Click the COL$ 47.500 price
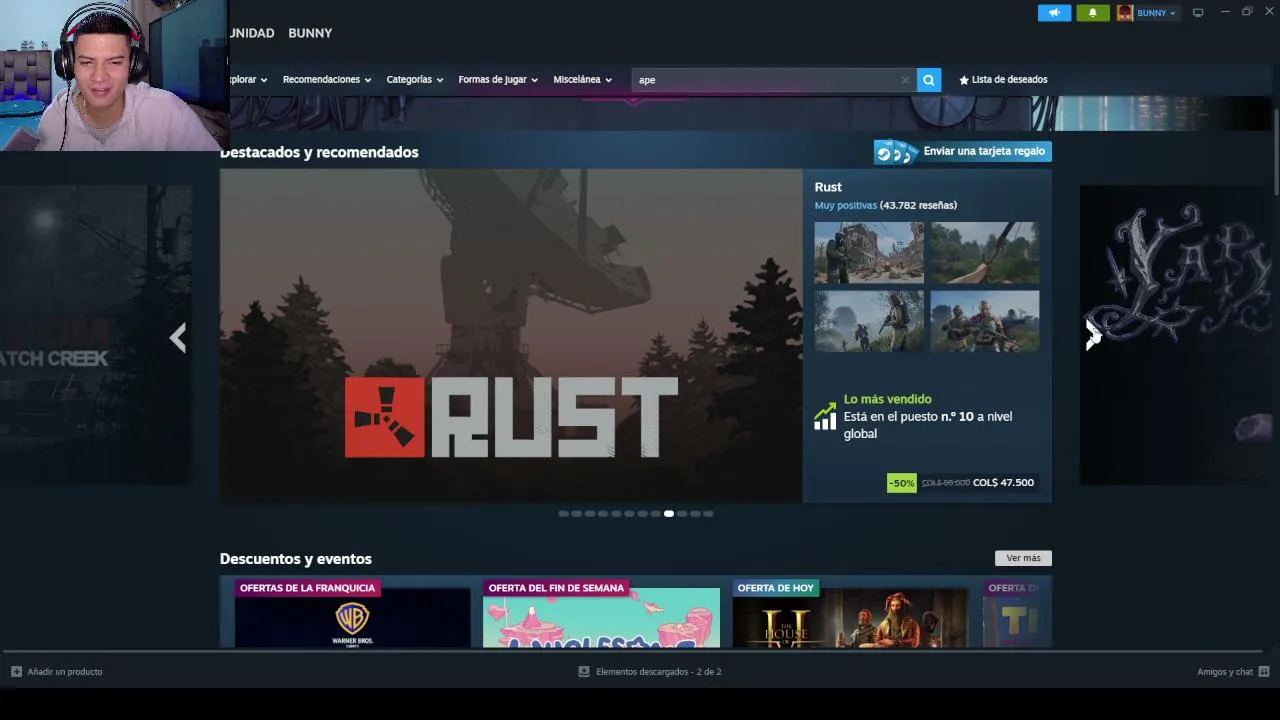This screenshot has width=1280, height=720. [1004, 483]
